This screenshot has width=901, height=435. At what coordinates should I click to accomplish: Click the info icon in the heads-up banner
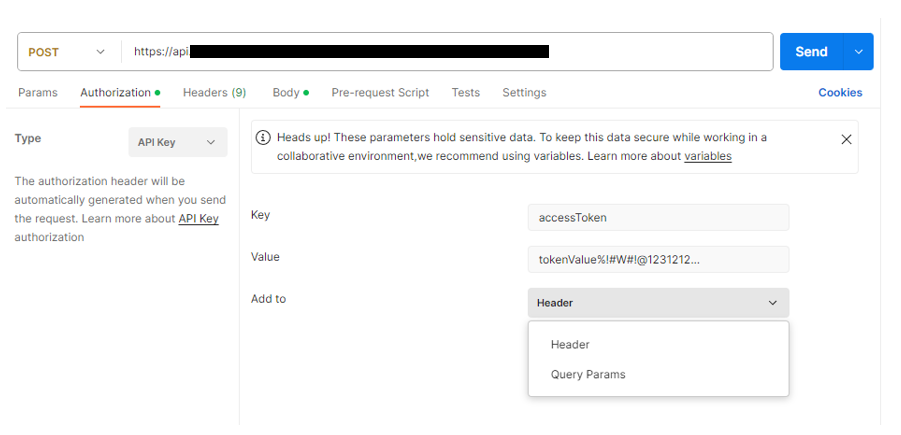pyautogui.click(x=263, y=138)
